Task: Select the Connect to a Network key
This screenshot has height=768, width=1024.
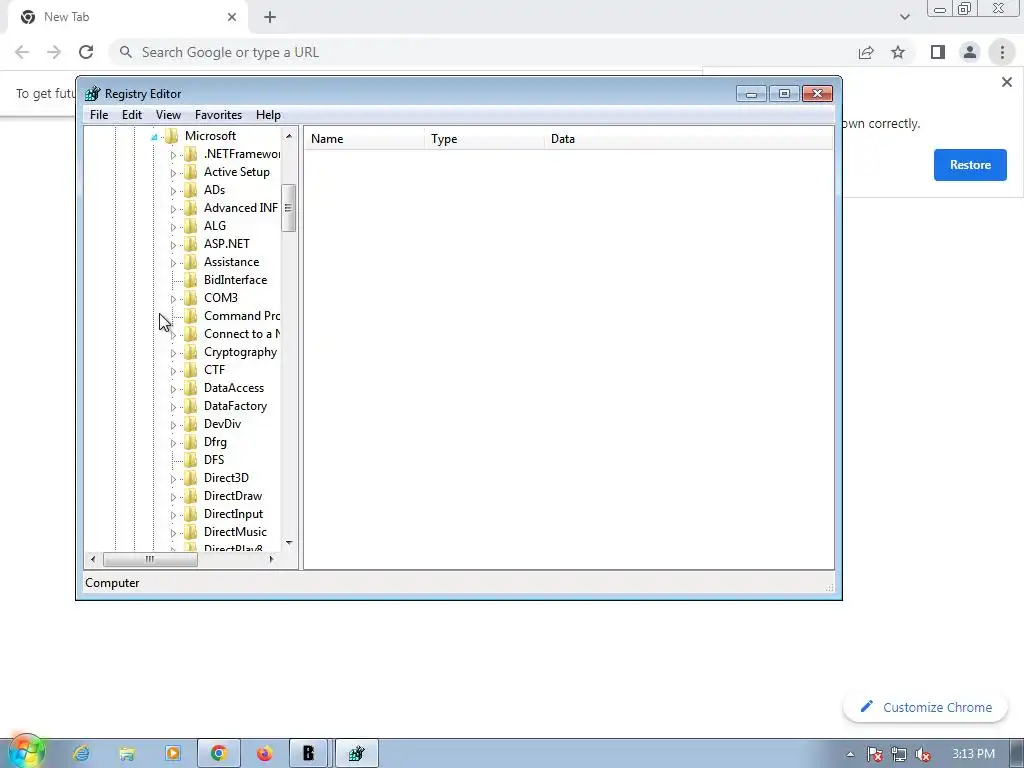Action: coord(242,334)
